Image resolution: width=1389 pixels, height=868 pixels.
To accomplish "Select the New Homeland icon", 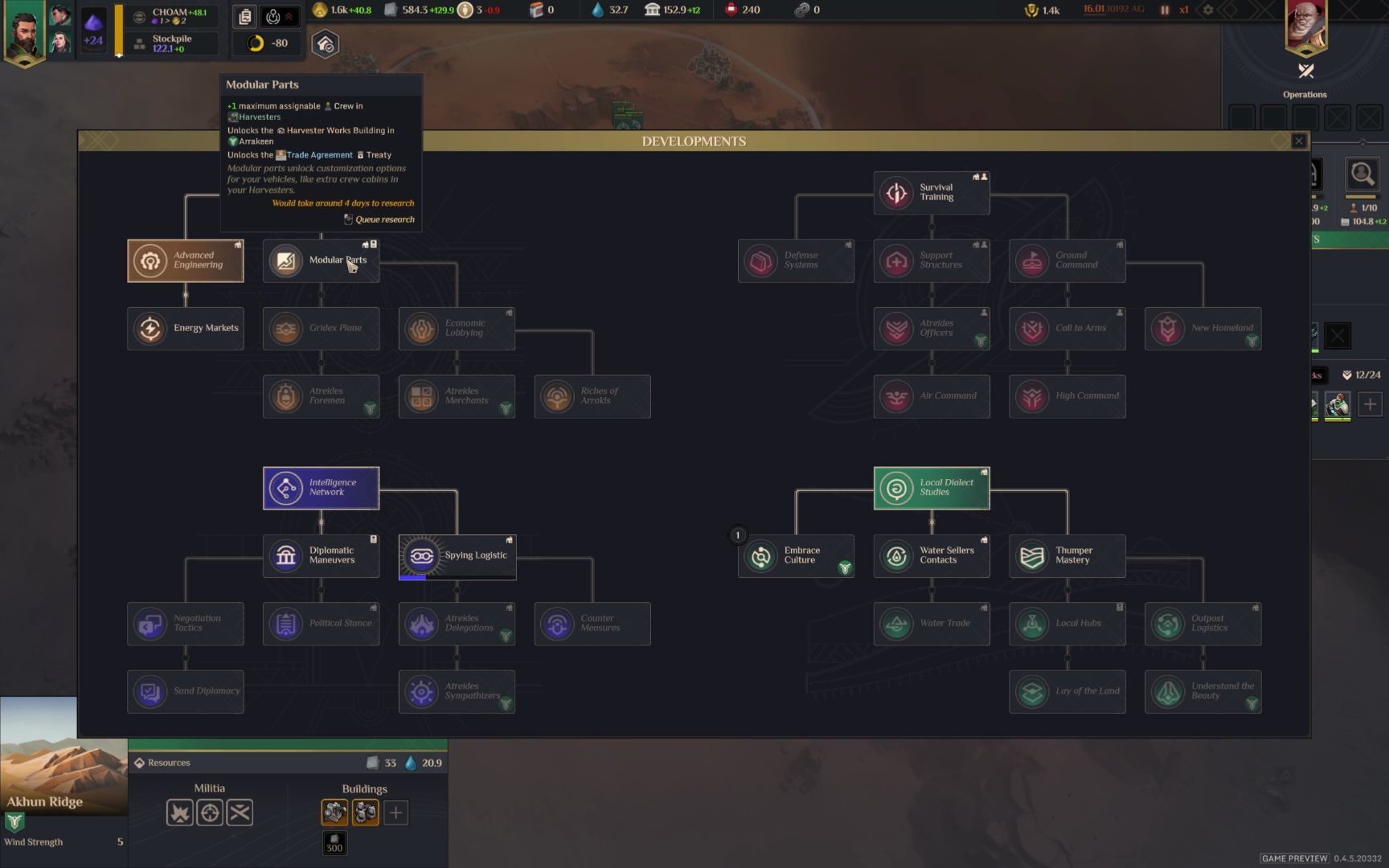I will (1168, 328).
